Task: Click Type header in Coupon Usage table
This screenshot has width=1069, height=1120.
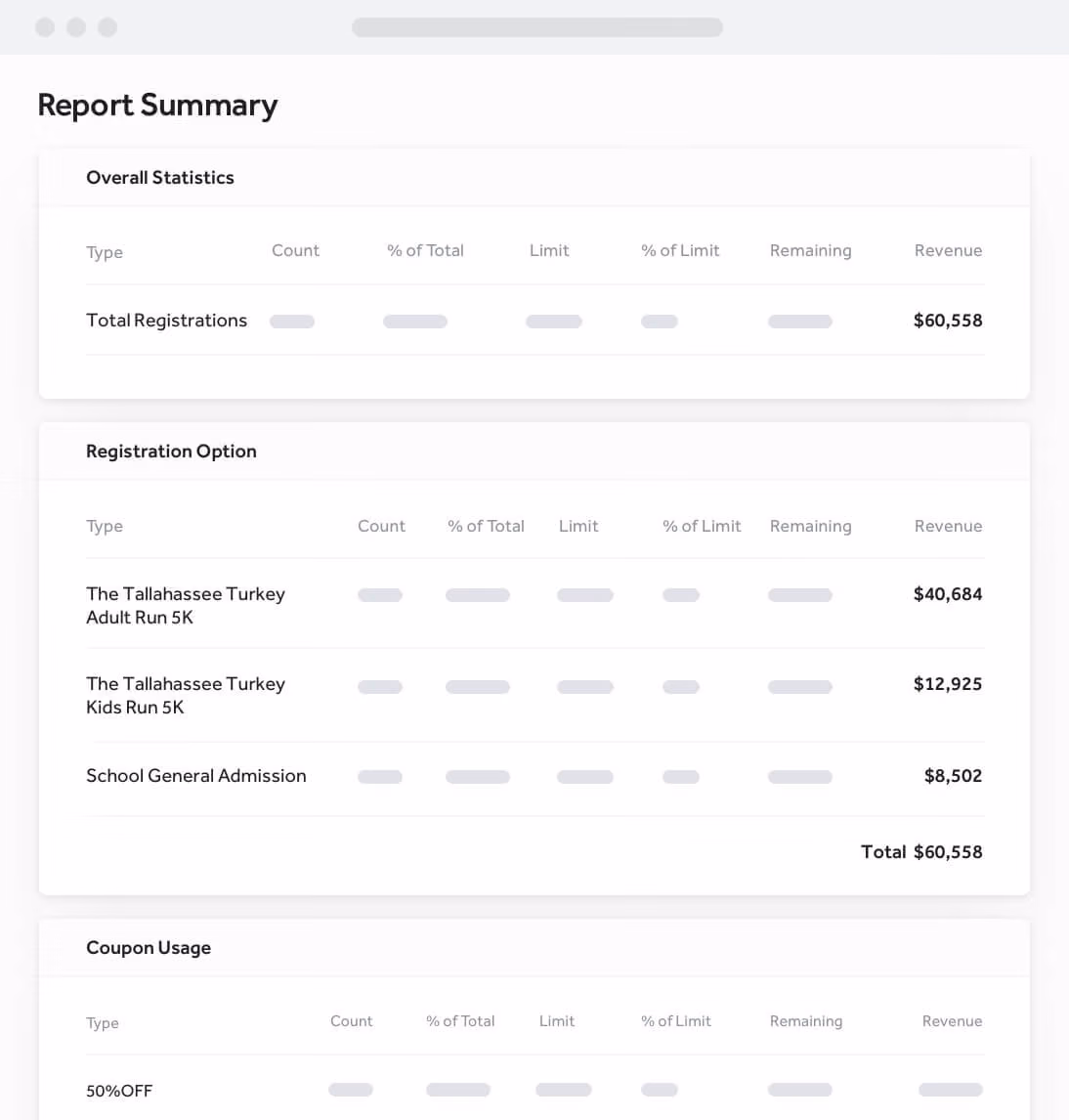Action: click(103, 1023)
